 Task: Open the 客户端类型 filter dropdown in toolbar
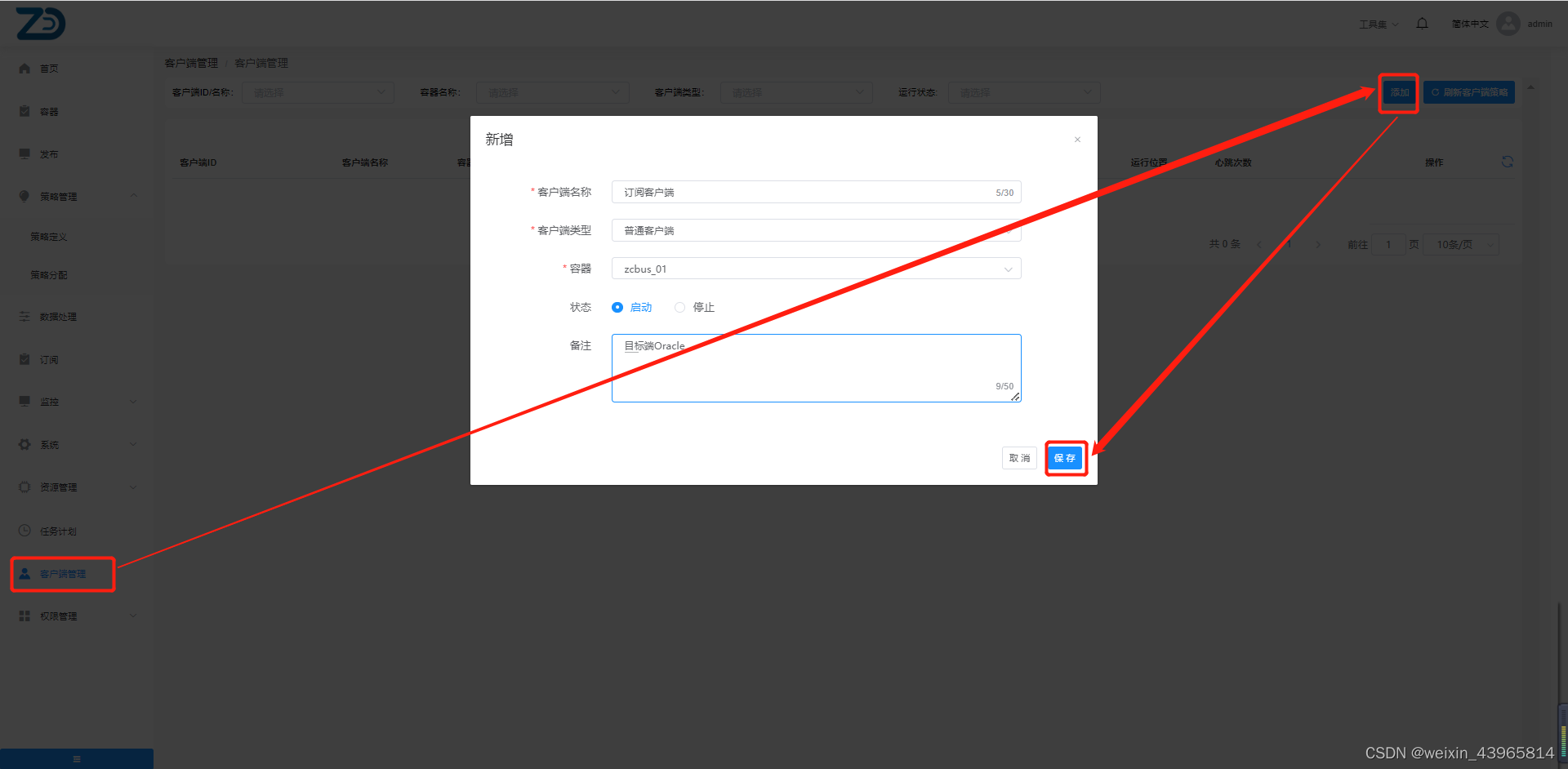coord(796,92)
